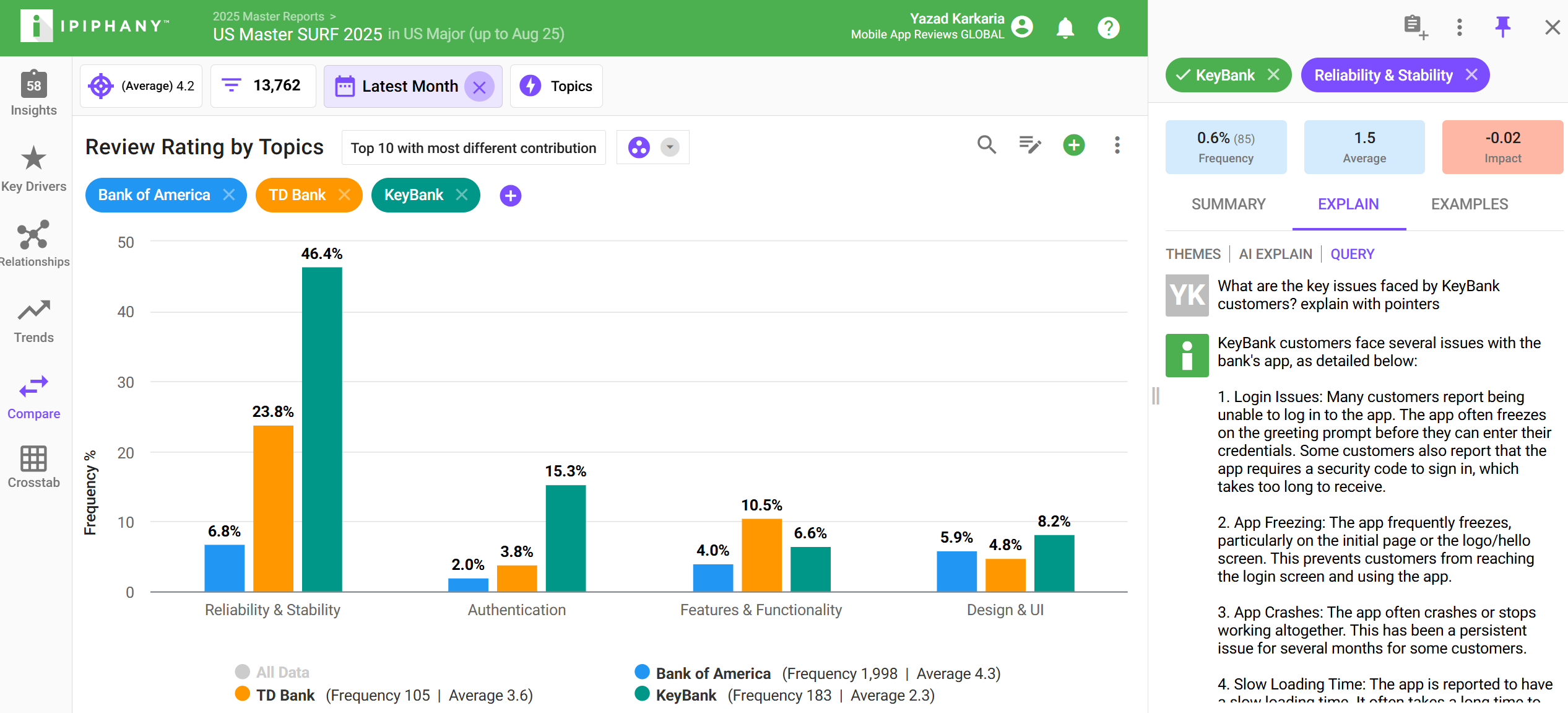The image size is (1568, 713).
Task: Open the Relationships network icon
Action: point(33,235)
